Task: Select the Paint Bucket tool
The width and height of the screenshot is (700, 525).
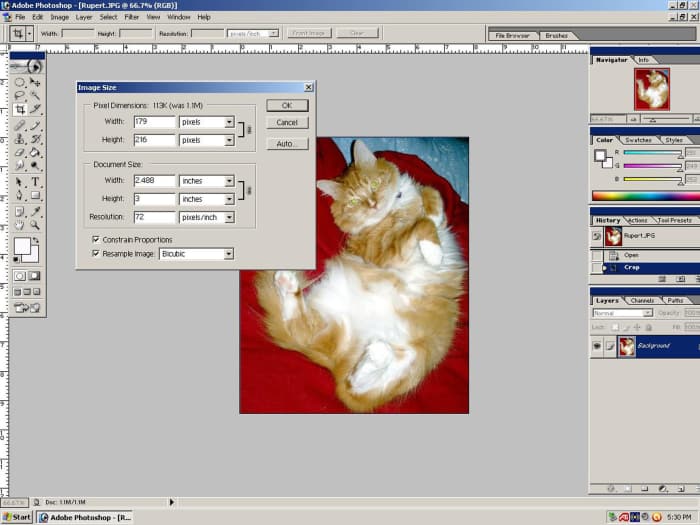Action: click(x=35, y=152)
